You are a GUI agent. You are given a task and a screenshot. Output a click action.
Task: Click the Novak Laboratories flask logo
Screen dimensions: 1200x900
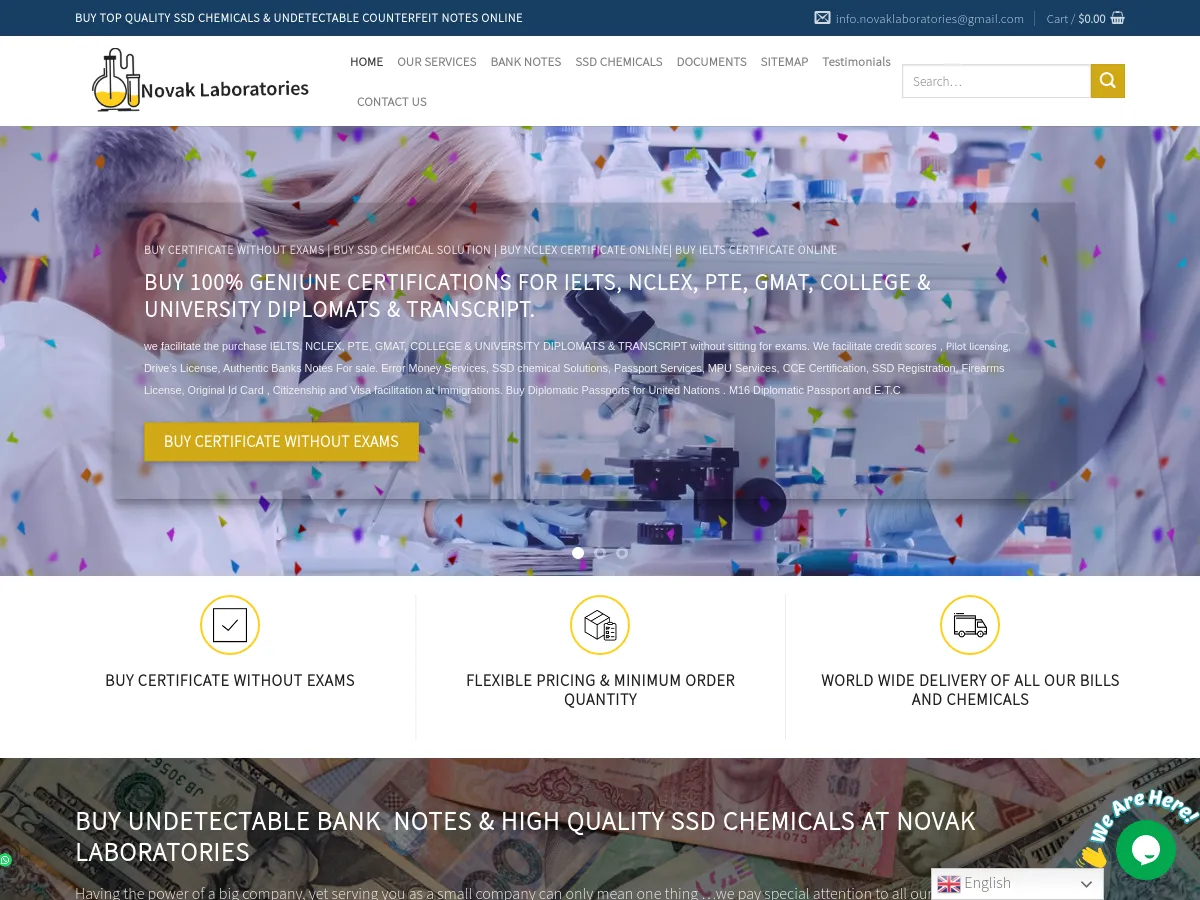tap(115, 80)
